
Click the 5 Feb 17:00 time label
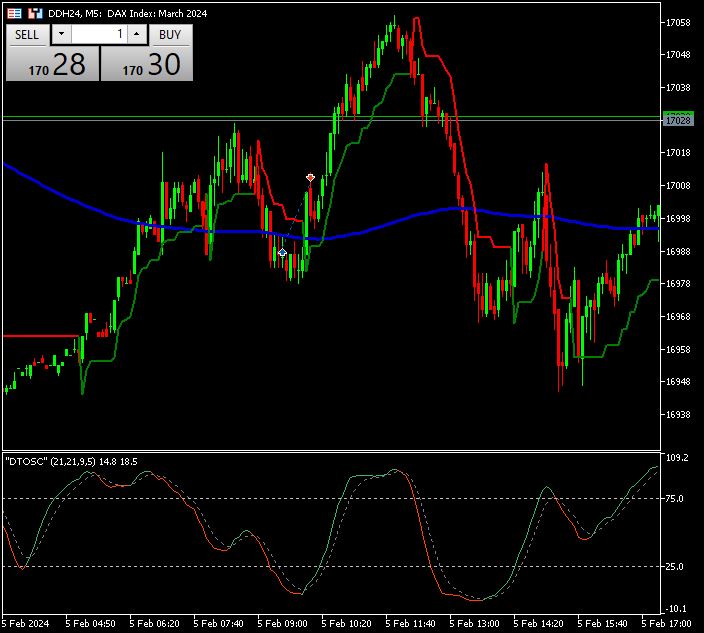click(666, 624)
